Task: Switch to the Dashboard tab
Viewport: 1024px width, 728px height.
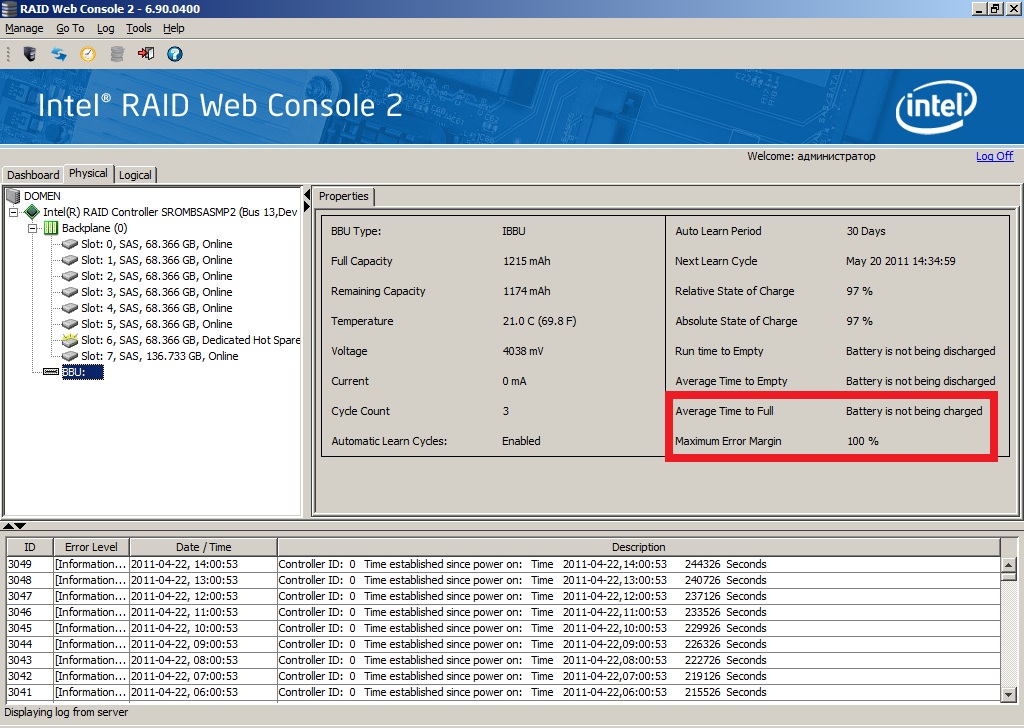Action: coord(33,175)
